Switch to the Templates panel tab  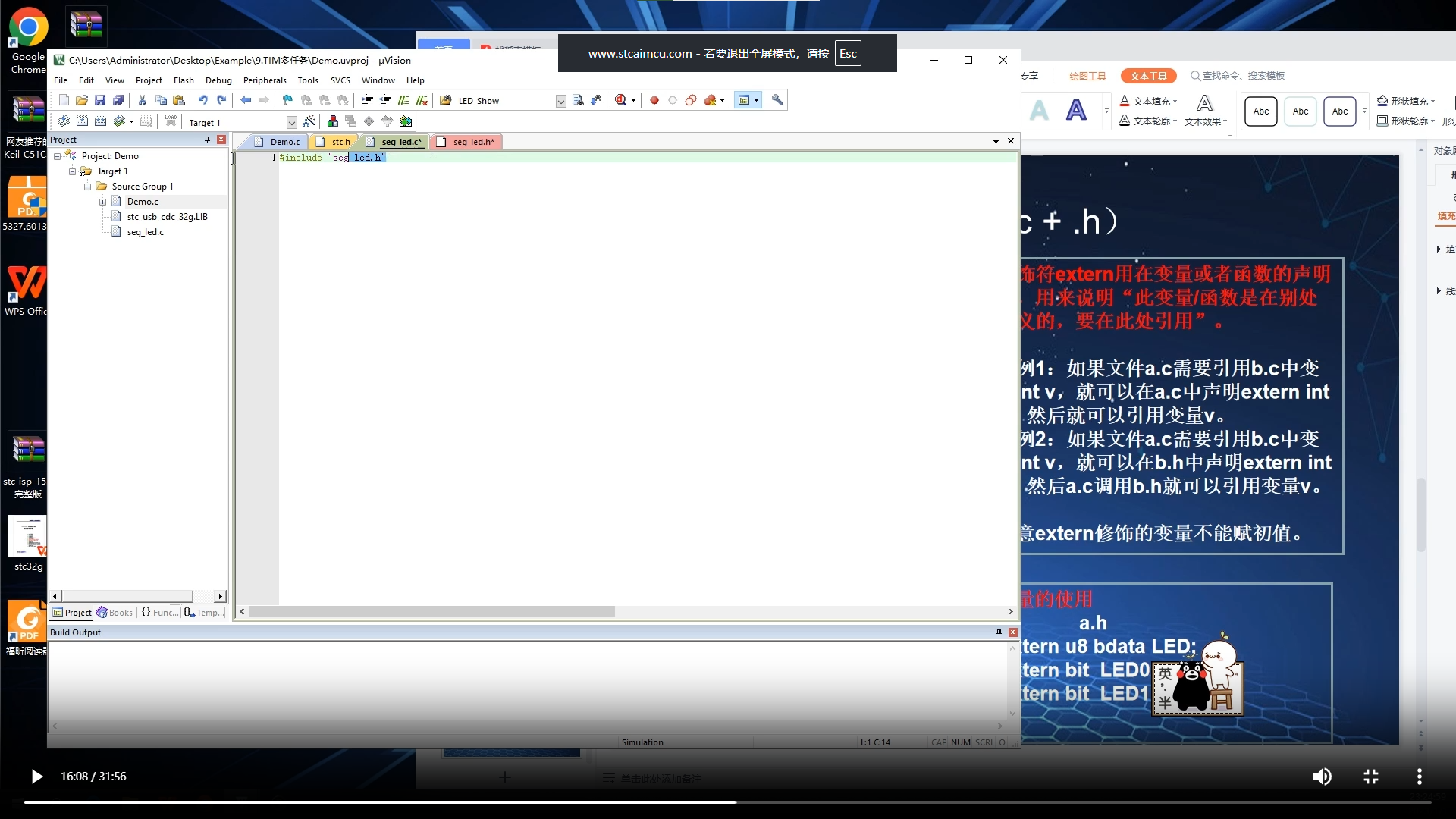pos(205,613)
